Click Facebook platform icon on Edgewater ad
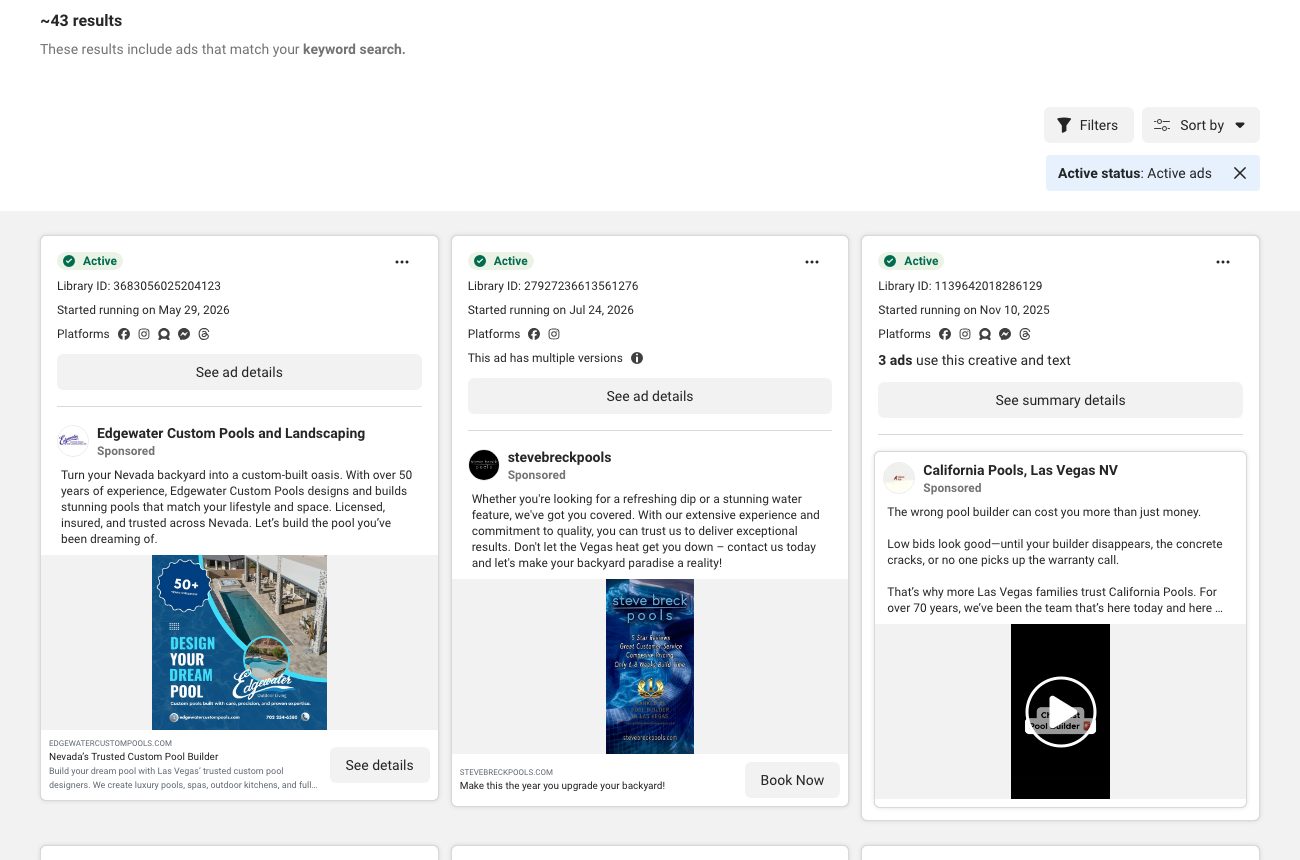 tap(124, 334)
